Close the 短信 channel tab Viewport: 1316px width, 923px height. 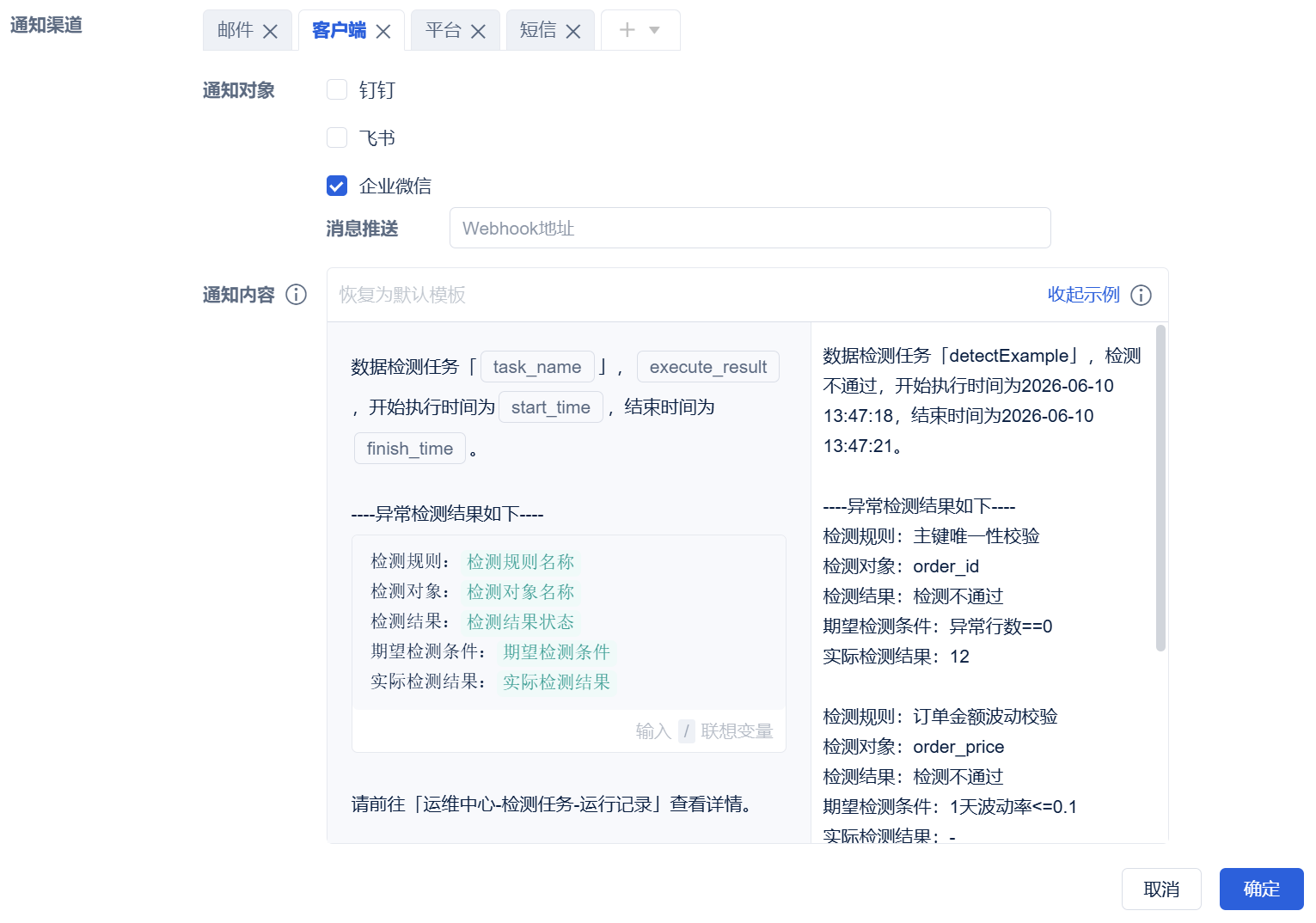click(573, 31)
